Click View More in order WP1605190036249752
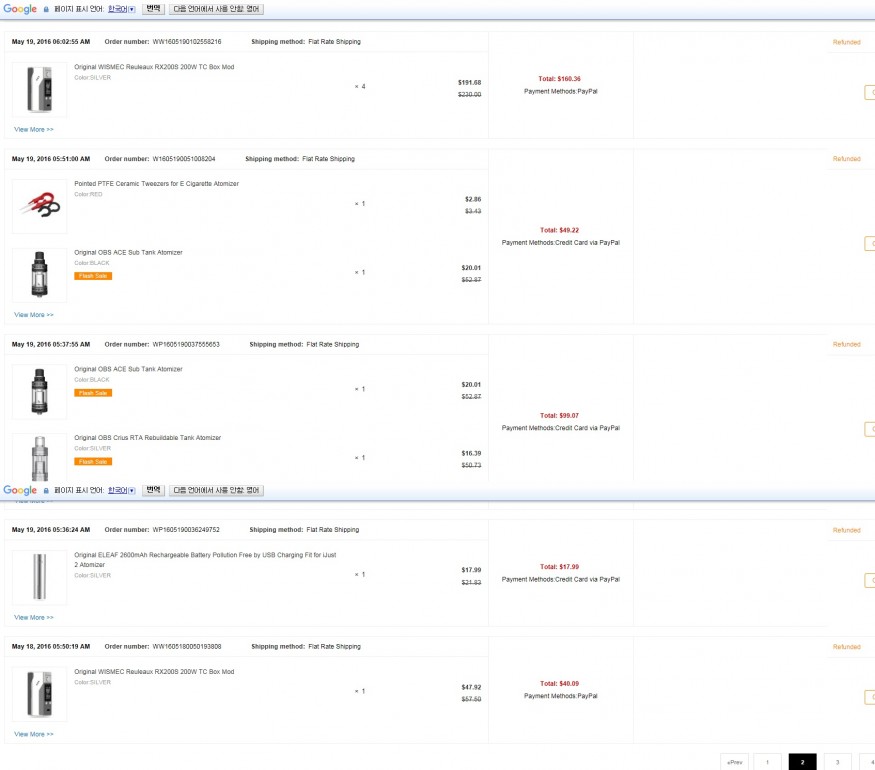The image size is (875, 770). [x=33, y=618]
